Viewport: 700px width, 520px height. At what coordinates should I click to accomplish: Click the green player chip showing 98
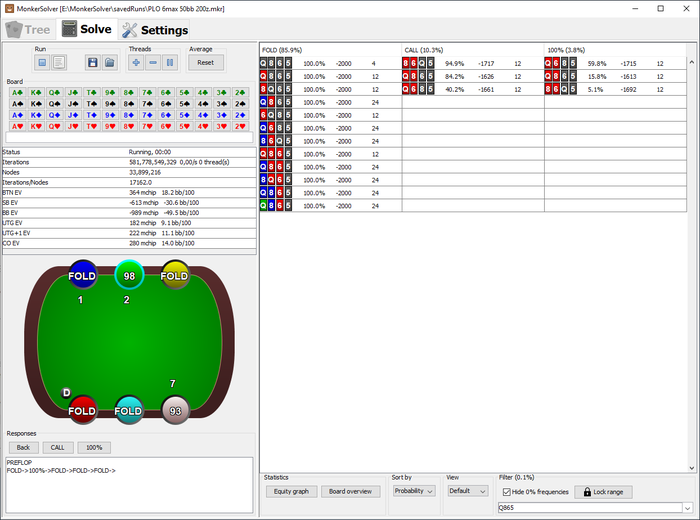(129, 275)
